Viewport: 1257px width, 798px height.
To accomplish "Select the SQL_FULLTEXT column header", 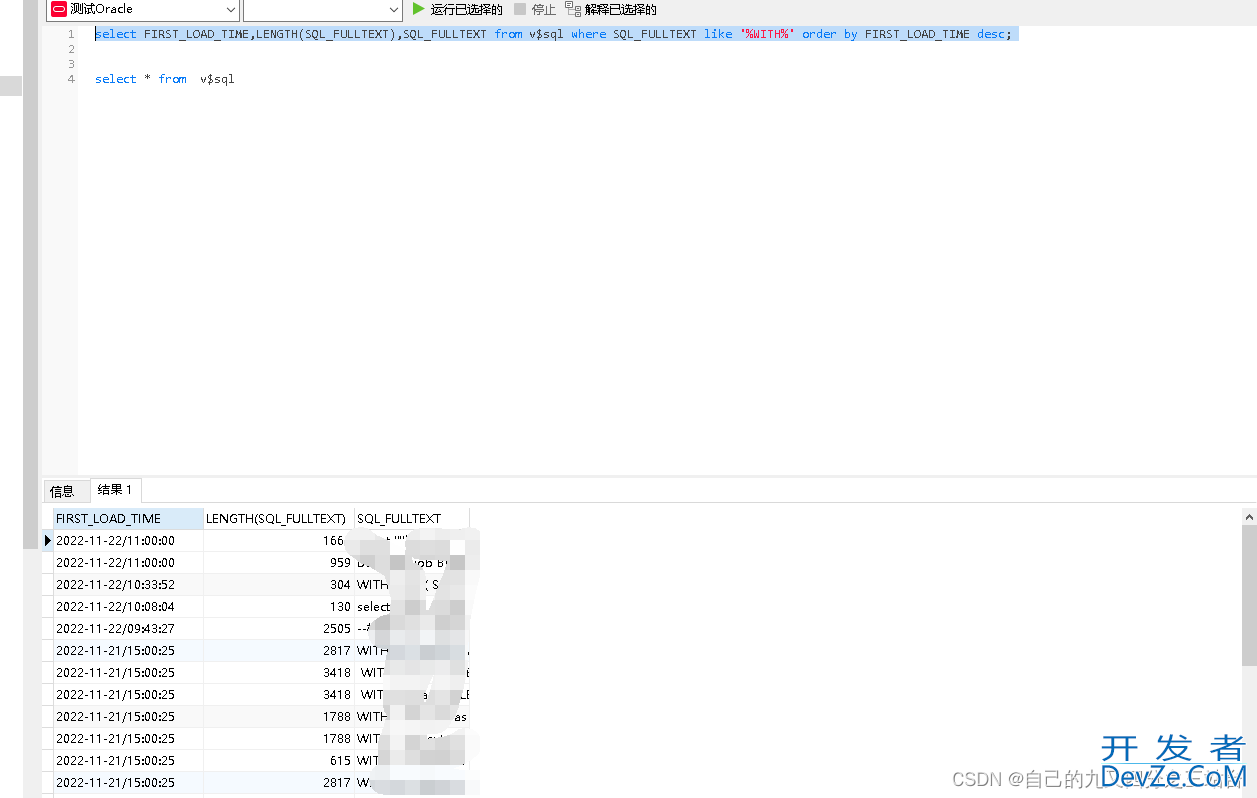I will [412, 519].
